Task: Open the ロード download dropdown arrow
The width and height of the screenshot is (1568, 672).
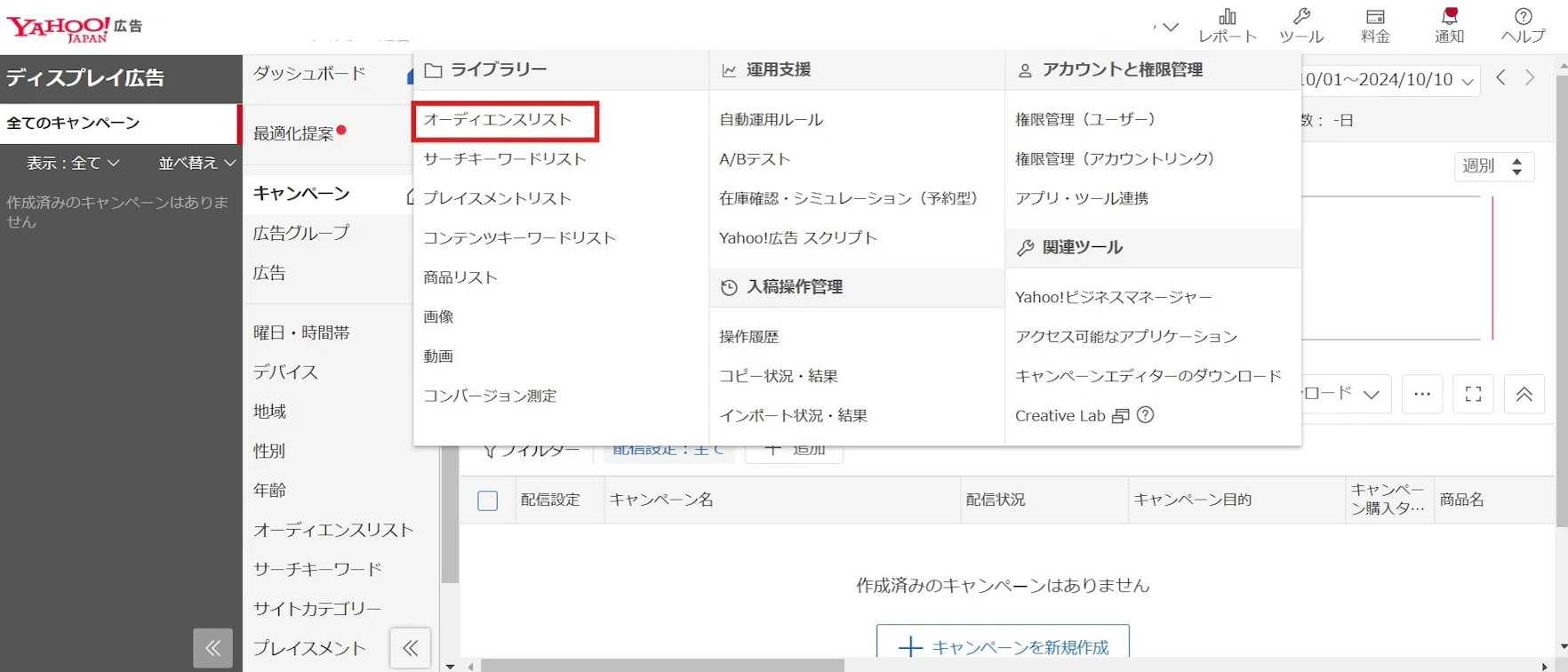Action: tap(1372, 394)
